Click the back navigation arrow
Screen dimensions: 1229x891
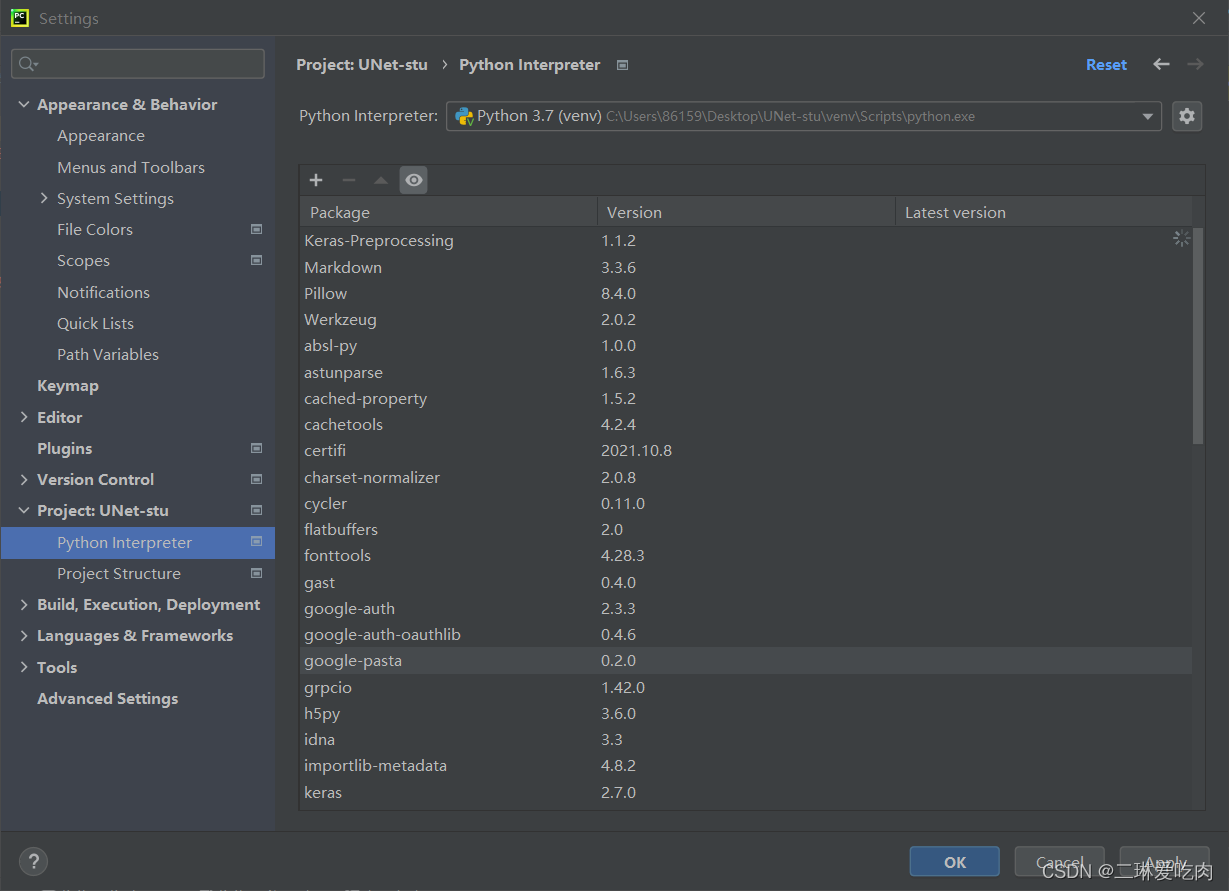click(1161, 64)
